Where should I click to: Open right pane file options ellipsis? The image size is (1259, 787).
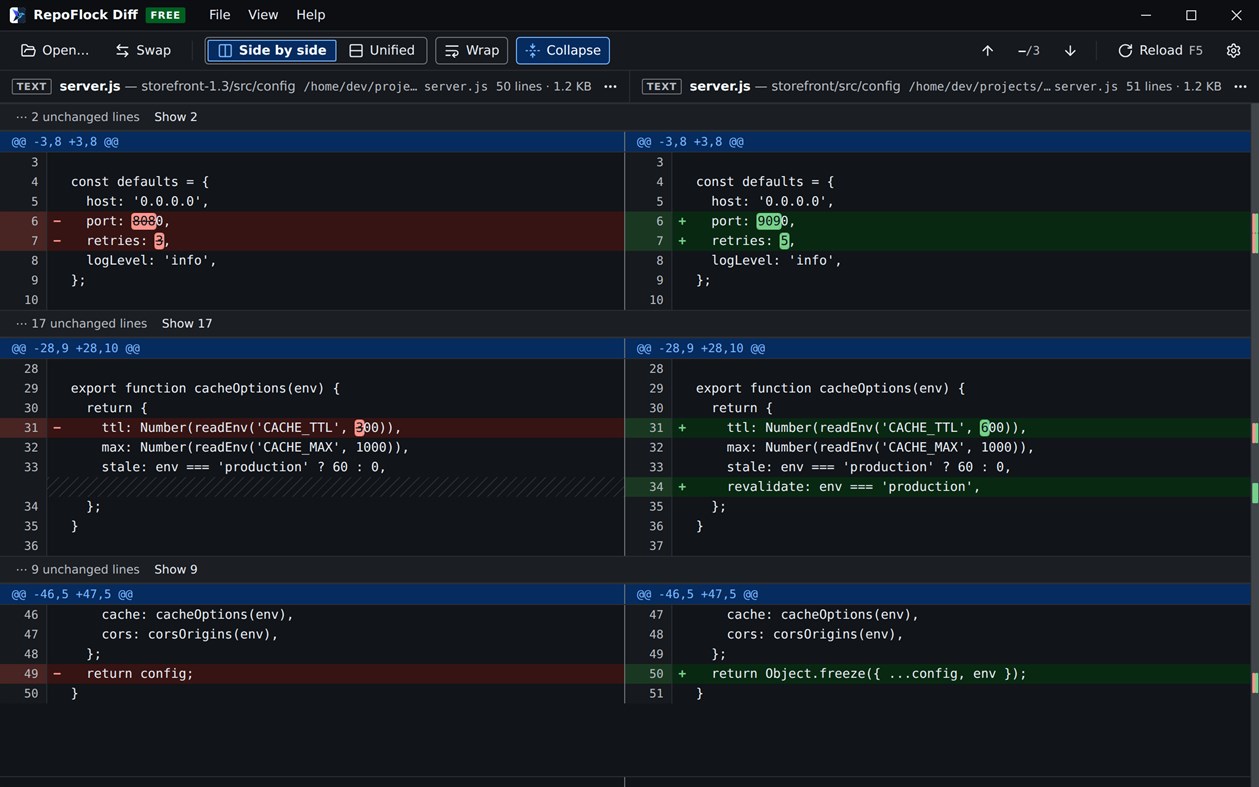[x=1240, y=87]
